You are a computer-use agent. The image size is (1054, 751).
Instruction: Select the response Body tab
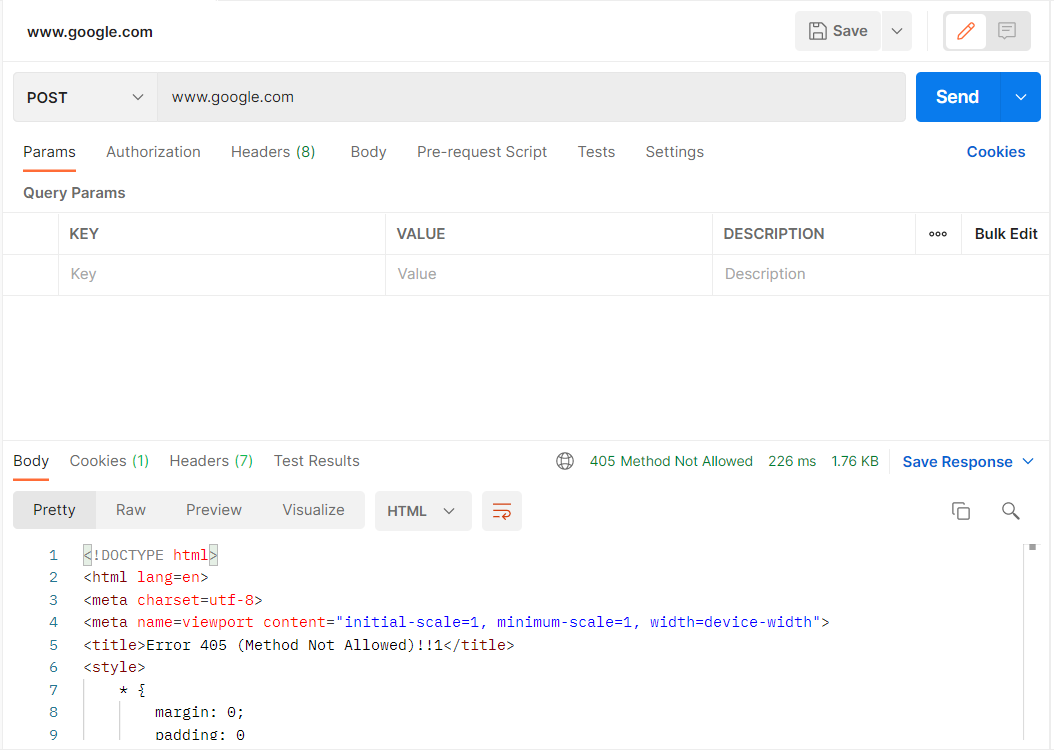click(x=31, y=461)
